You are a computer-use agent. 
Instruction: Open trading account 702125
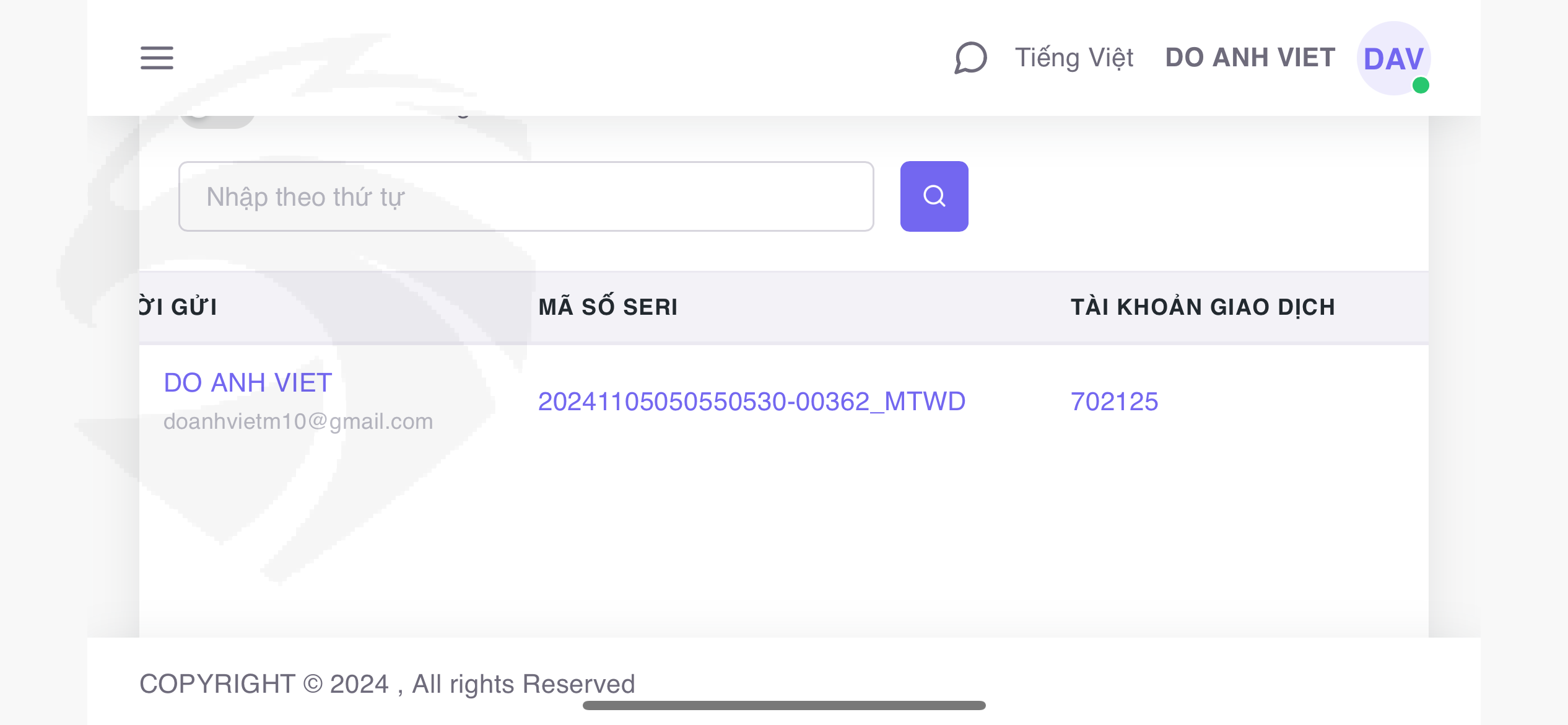1114,402
